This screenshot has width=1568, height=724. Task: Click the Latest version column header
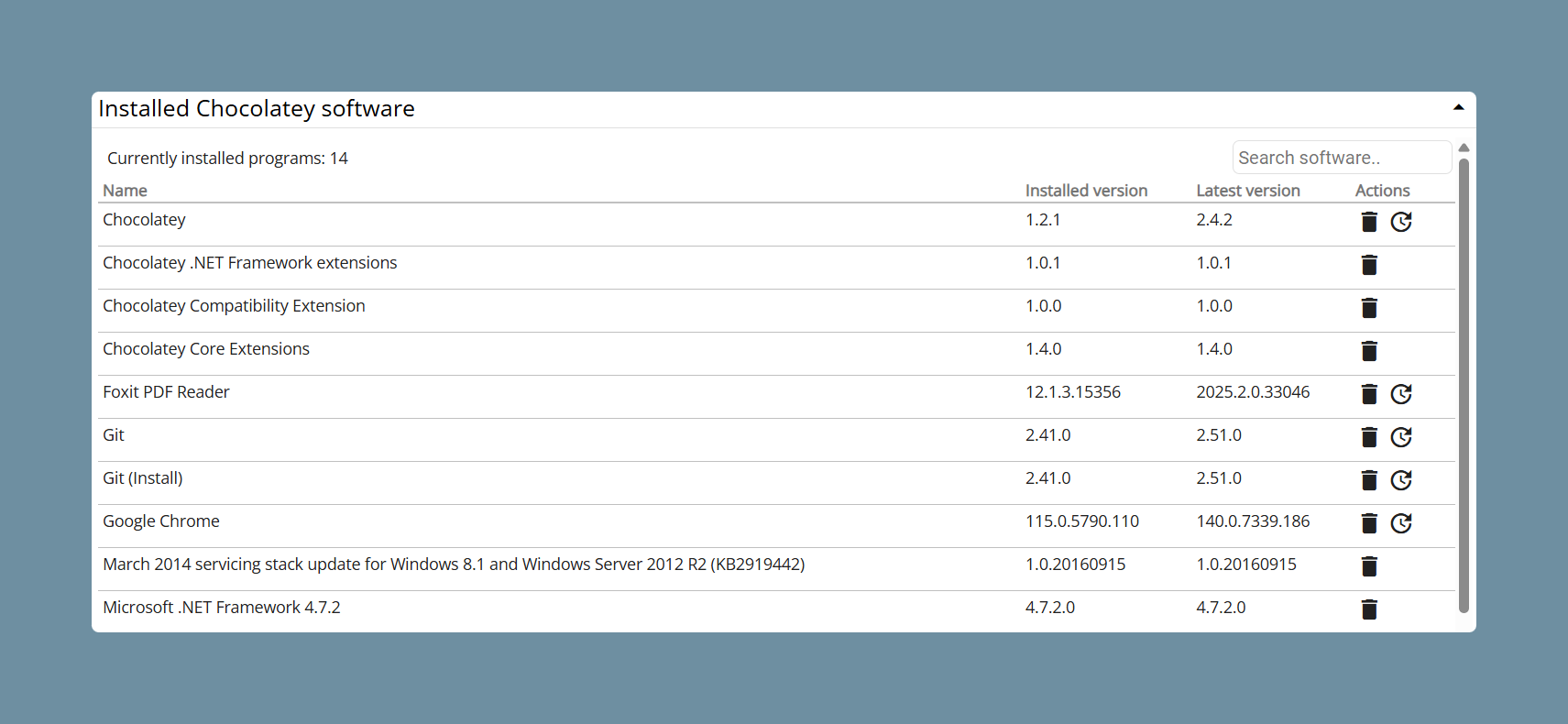(x=1247, y=191)
